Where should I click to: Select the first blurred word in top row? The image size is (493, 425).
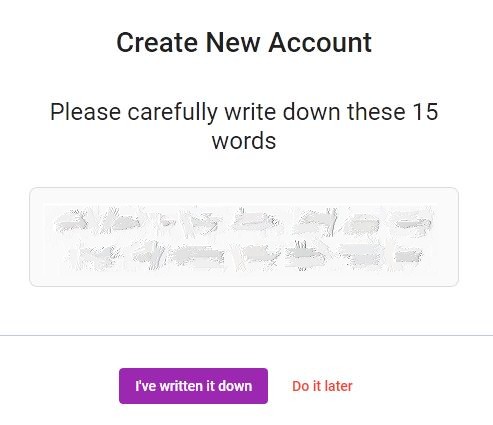71,221
